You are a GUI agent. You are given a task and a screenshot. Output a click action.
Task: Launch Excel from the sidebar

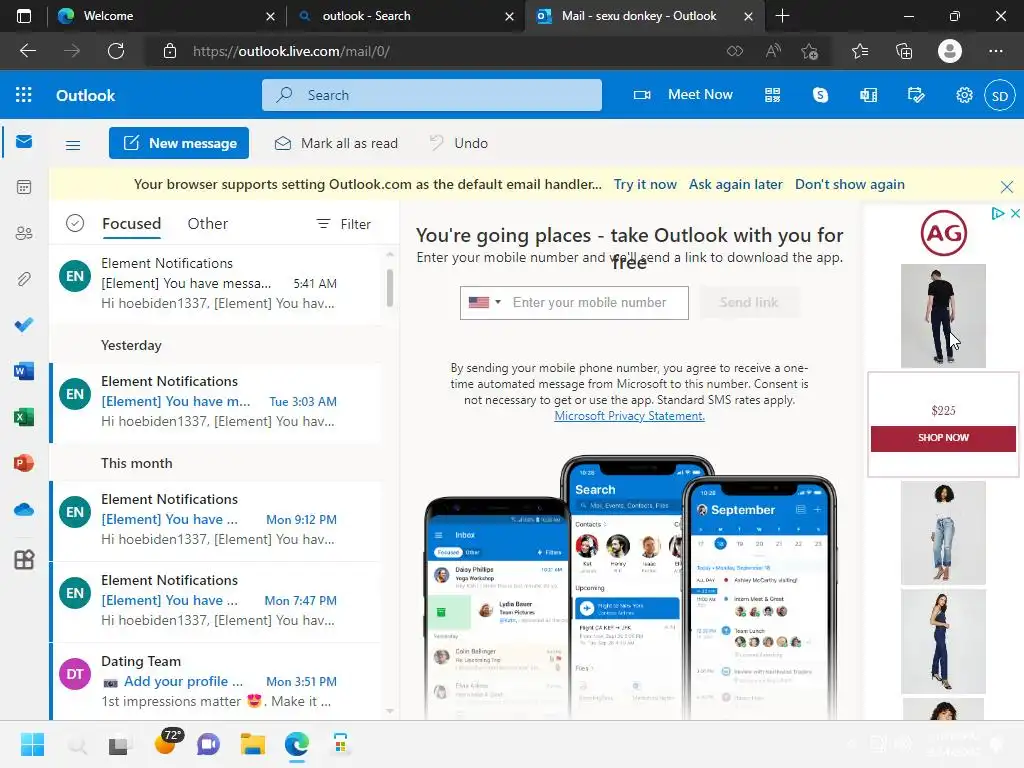(24, 417)
